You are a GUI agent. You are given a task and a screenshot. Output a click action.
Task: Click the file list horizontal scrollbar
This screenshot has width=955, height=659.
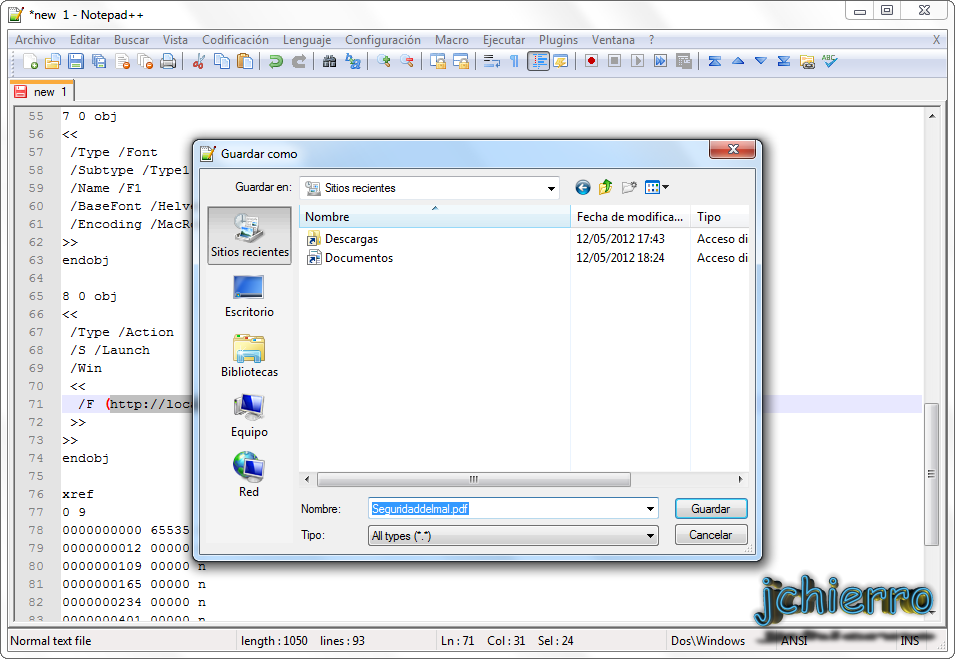coord(474,479)
